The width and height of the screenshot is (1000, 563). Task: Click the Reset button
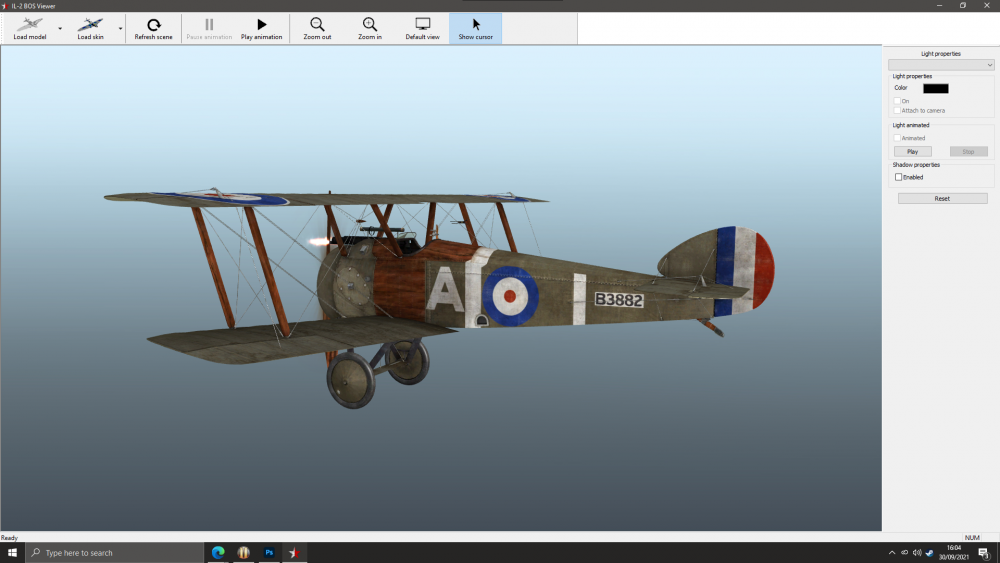pyautogui.click(x=942, y=199)
